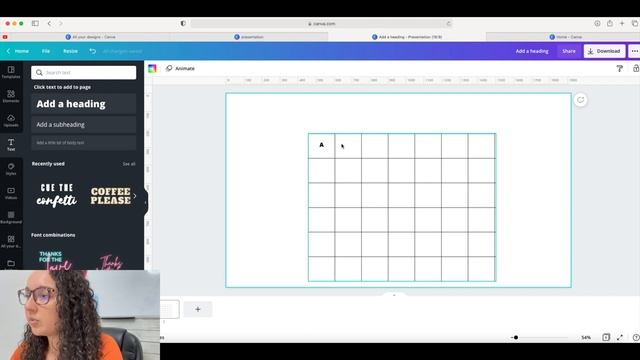Open the Templates sidebar panel
640x360 pixels.
tap(11, 72)
